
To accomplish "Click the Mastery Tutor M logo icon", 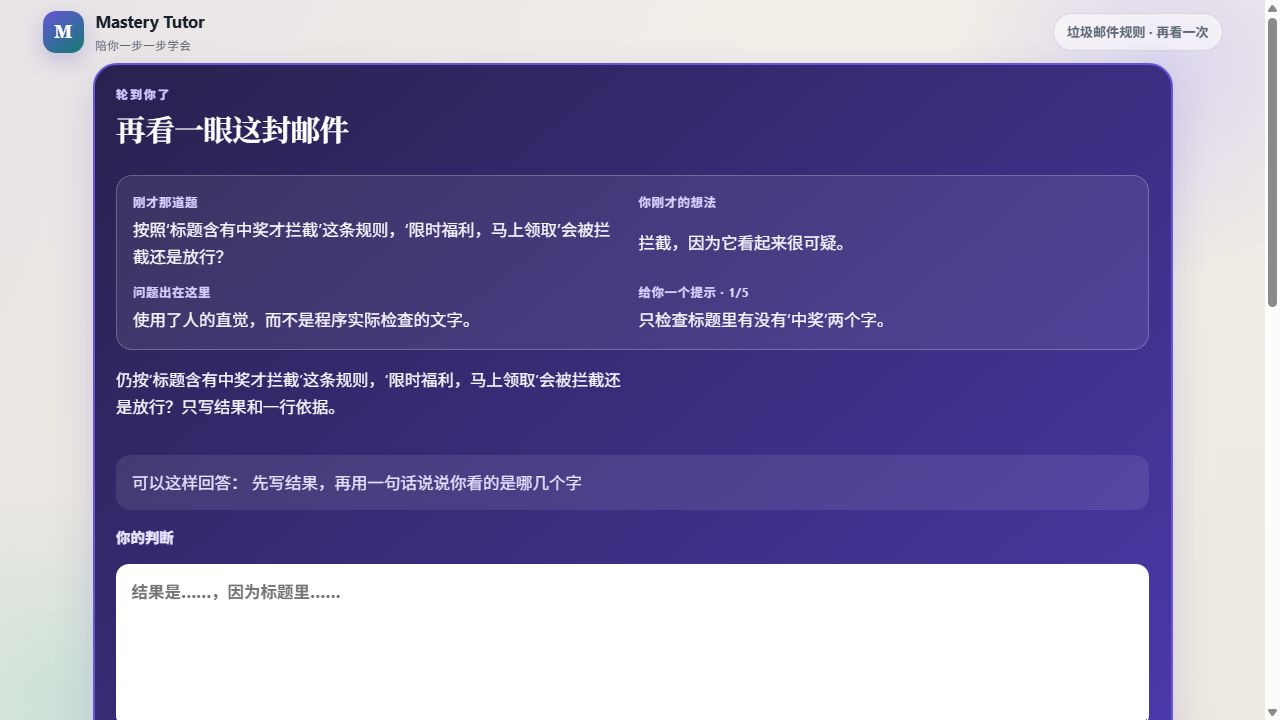I will click(x=63, y=32).
